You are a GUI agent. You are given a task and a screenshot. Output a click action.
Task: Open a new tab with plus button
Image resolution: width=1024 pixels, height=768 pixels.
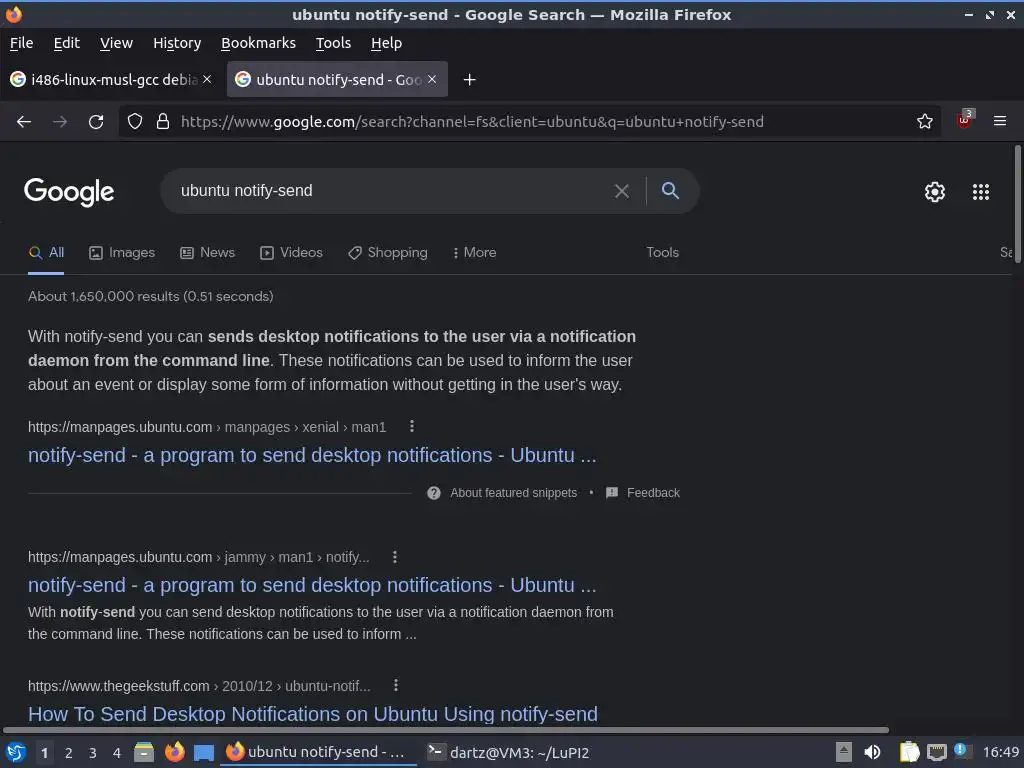tap(469, 80)
